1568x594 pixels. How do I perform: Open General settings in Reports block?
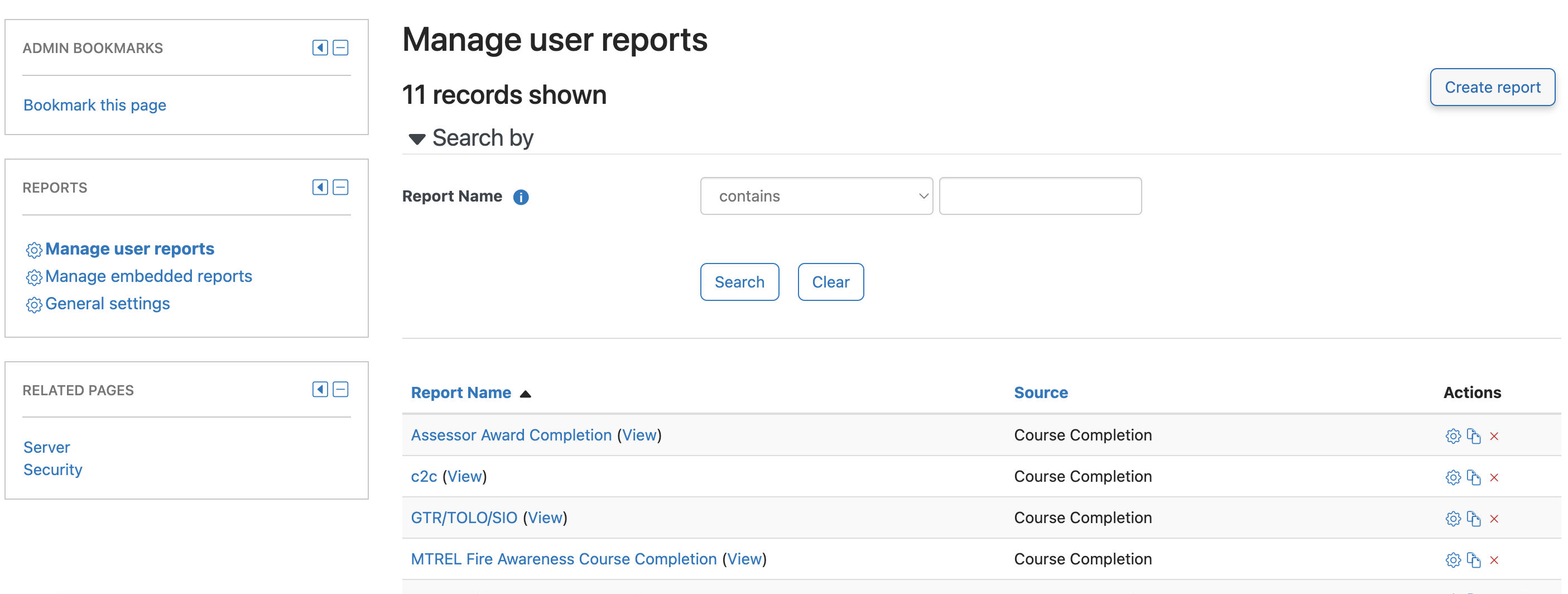coord(108,303)
